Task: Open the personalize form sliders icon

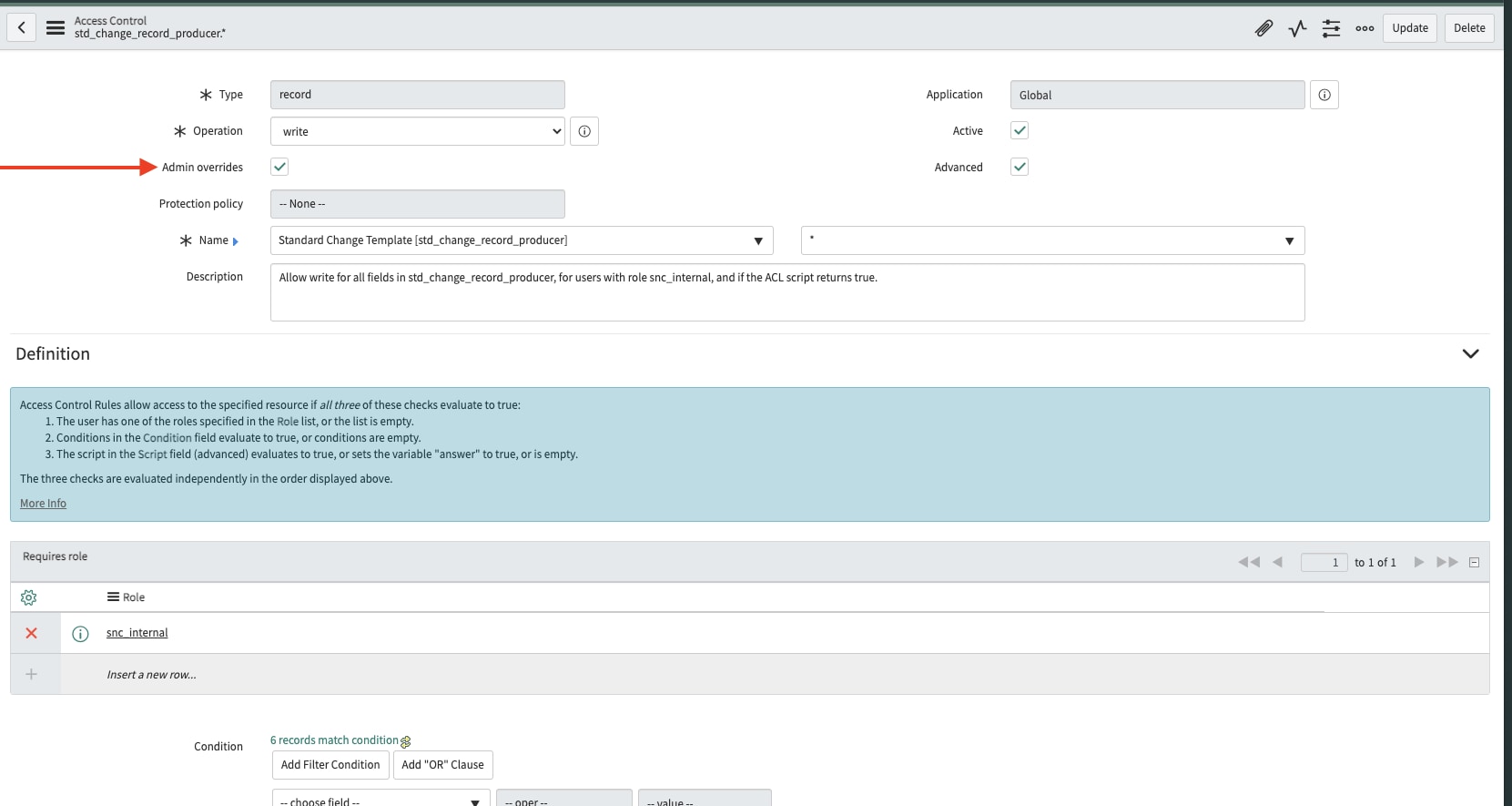Action: coord(1331,28)
